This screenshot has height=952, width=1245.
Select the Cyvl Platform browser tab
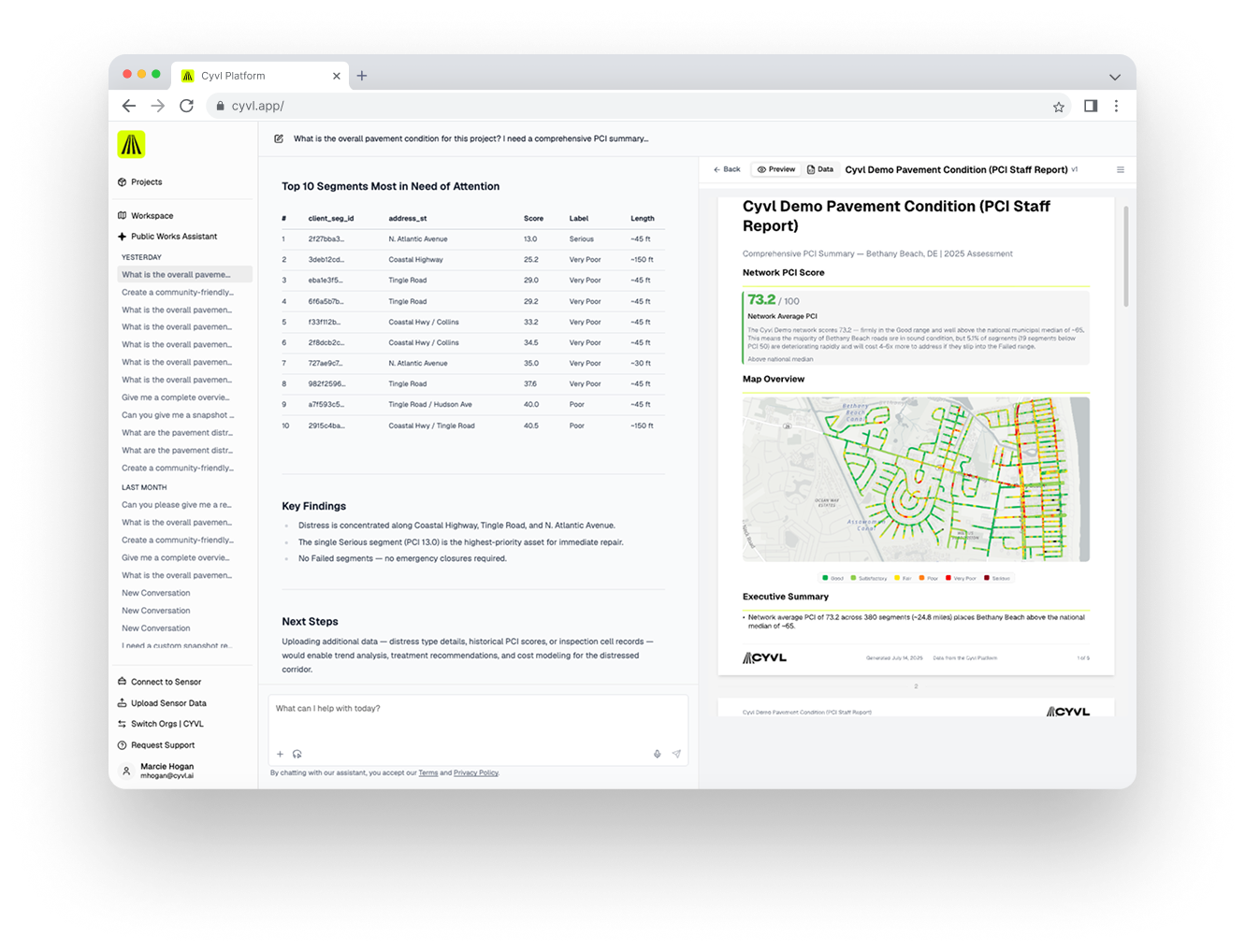click(260, 76)
